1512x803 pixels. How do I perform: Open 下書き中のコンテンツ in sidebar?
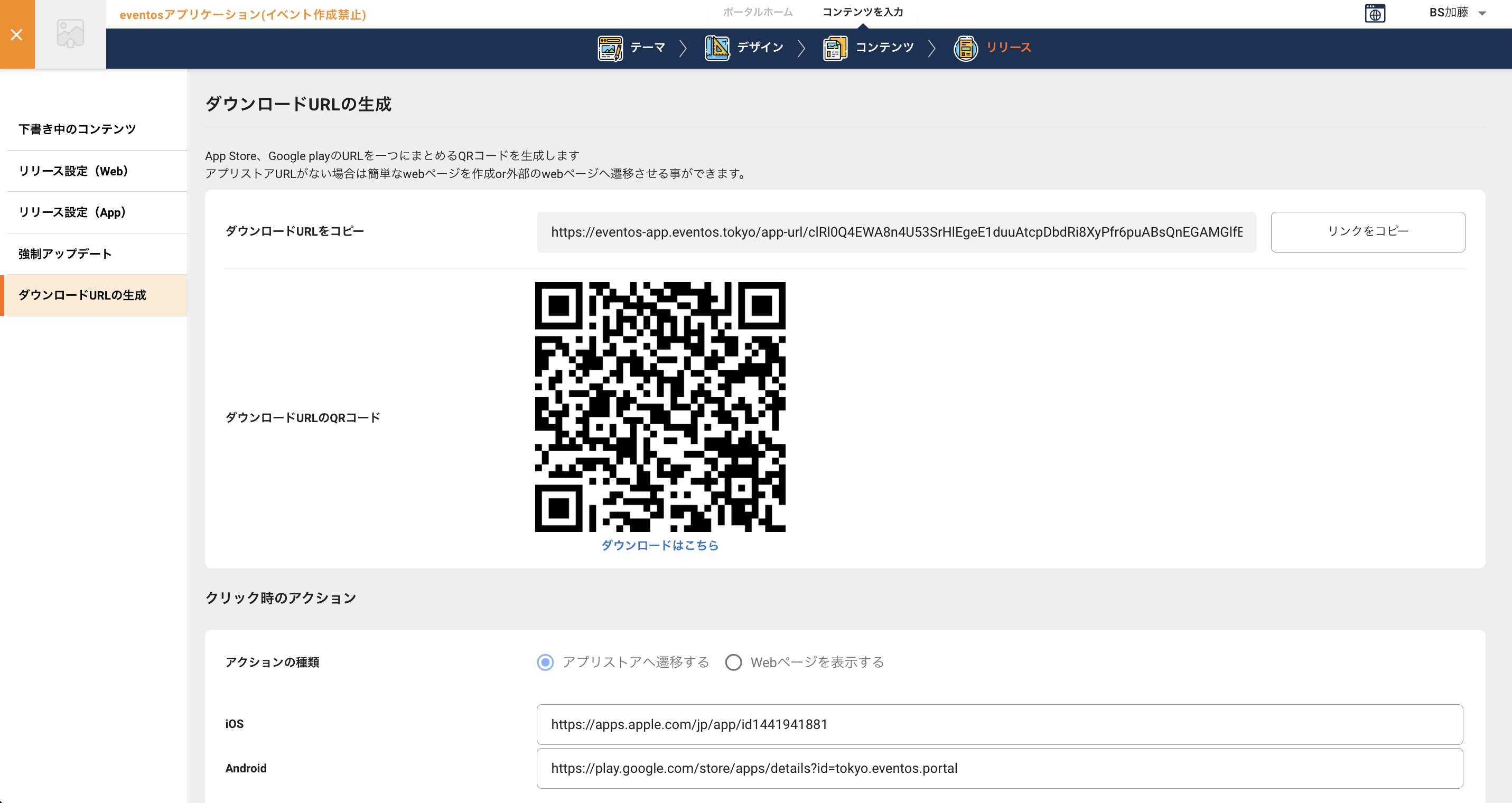pyautogui.click(x=97, y=129)
